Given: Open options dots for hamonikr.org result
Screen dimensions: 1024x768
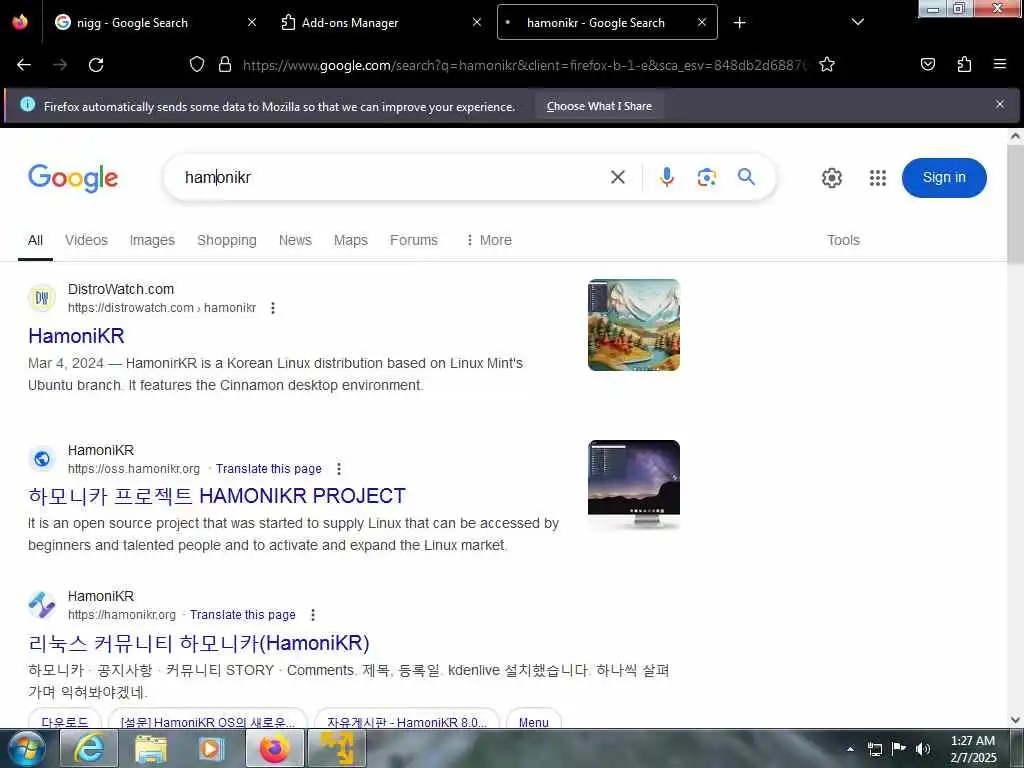Looking at the screenshot, I should pos(313,615).
